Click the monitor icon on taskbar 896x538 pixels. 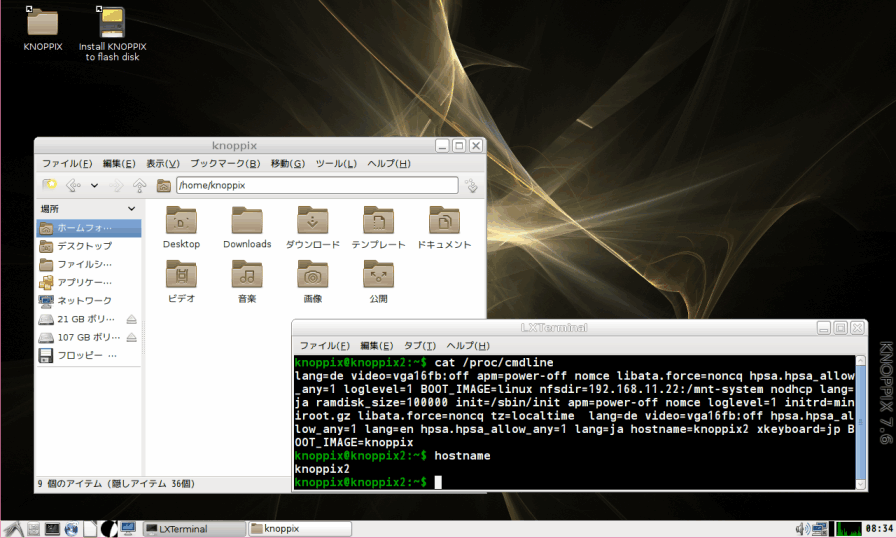pyautogui.click(x=127, y=529)
